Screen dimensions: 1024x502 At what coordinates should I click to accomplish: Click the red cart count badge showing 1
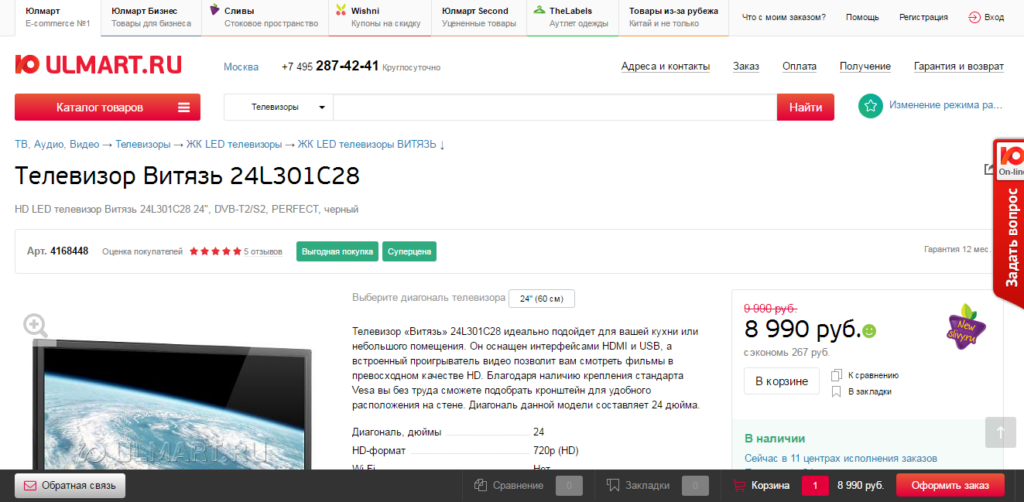816,486
